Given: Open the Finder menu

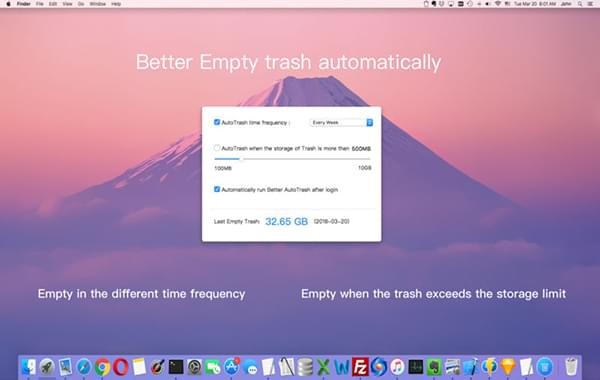Looking at the screenshot, I should [x=23, y=4].
